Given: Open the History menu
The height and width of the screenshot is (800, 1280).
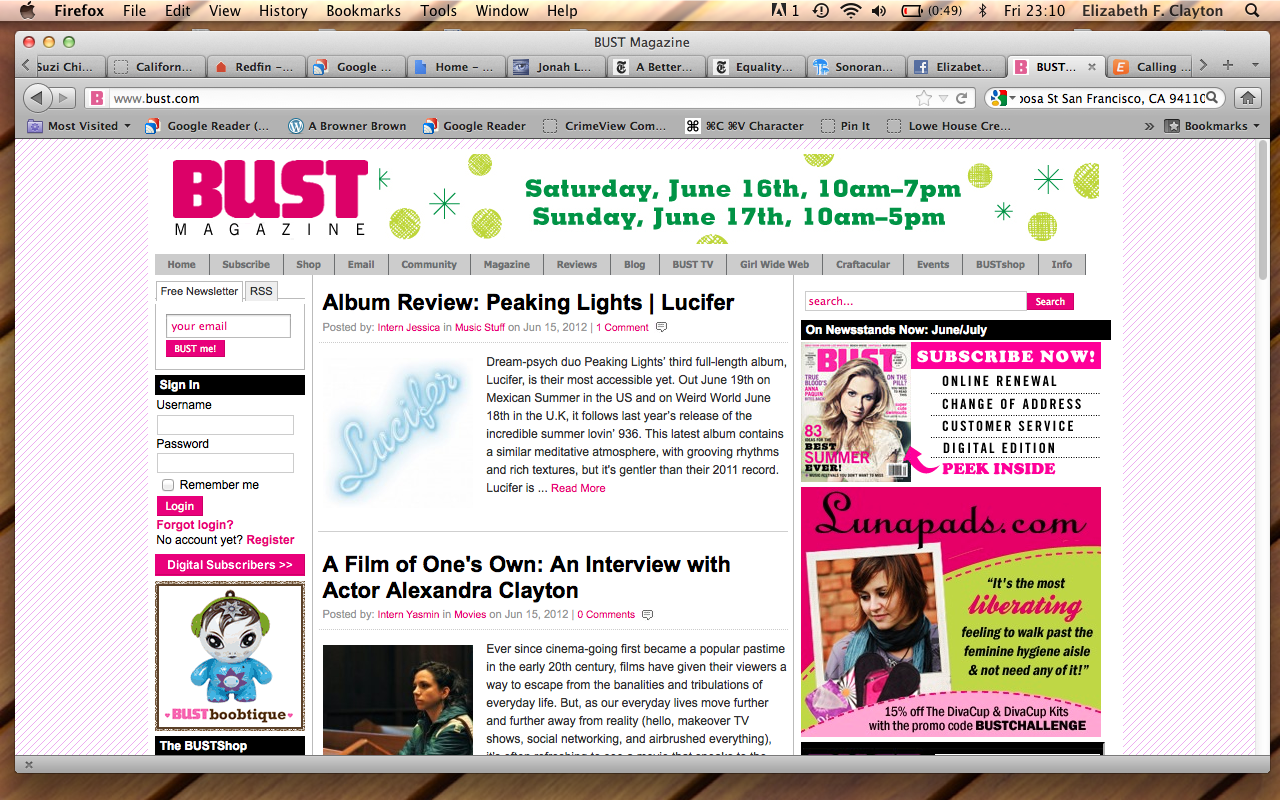Looking at the screenshot, I should pyautogui.click(x=283, y=11).
